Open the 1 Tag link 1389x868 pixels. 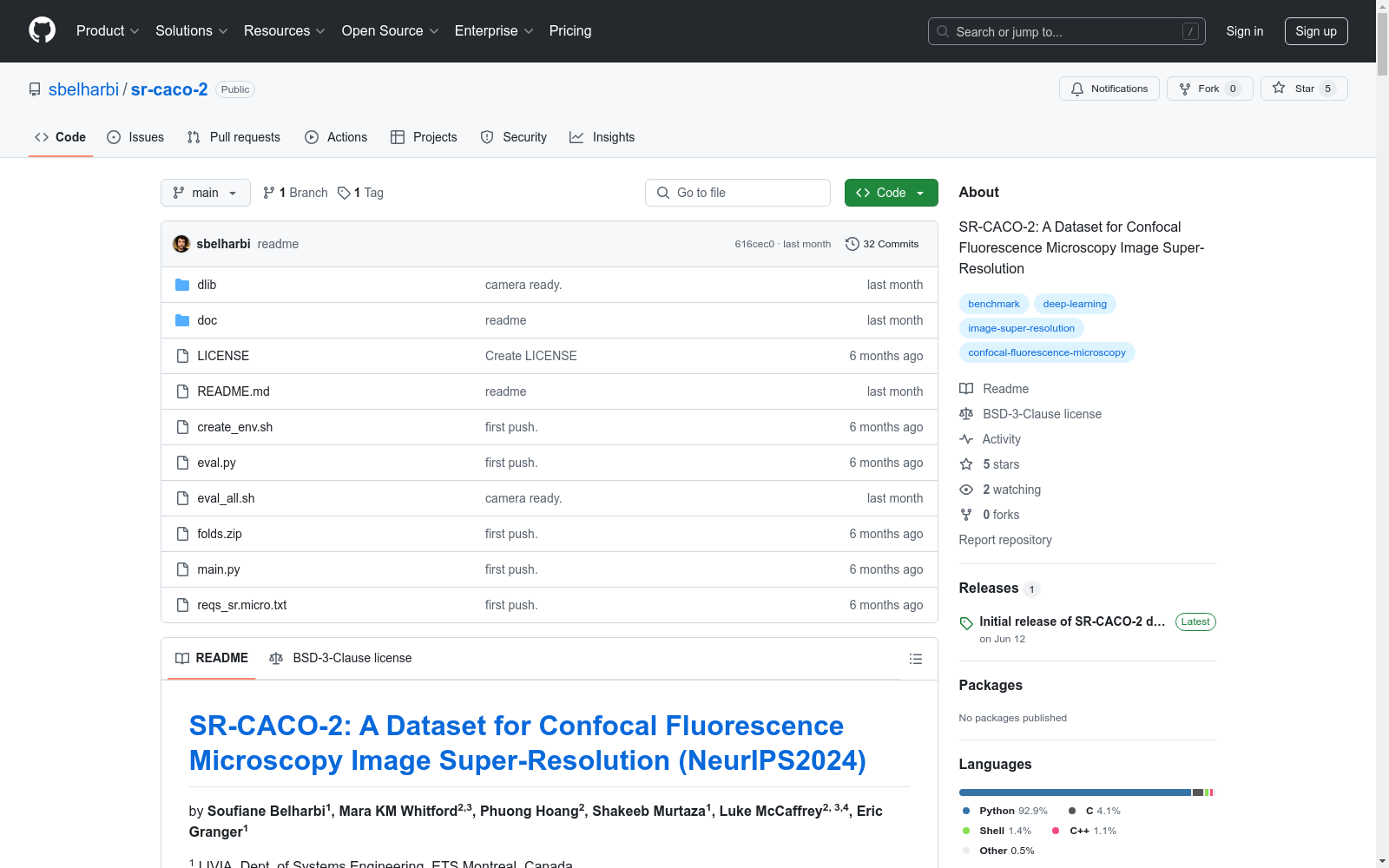[x=361, y=193]
